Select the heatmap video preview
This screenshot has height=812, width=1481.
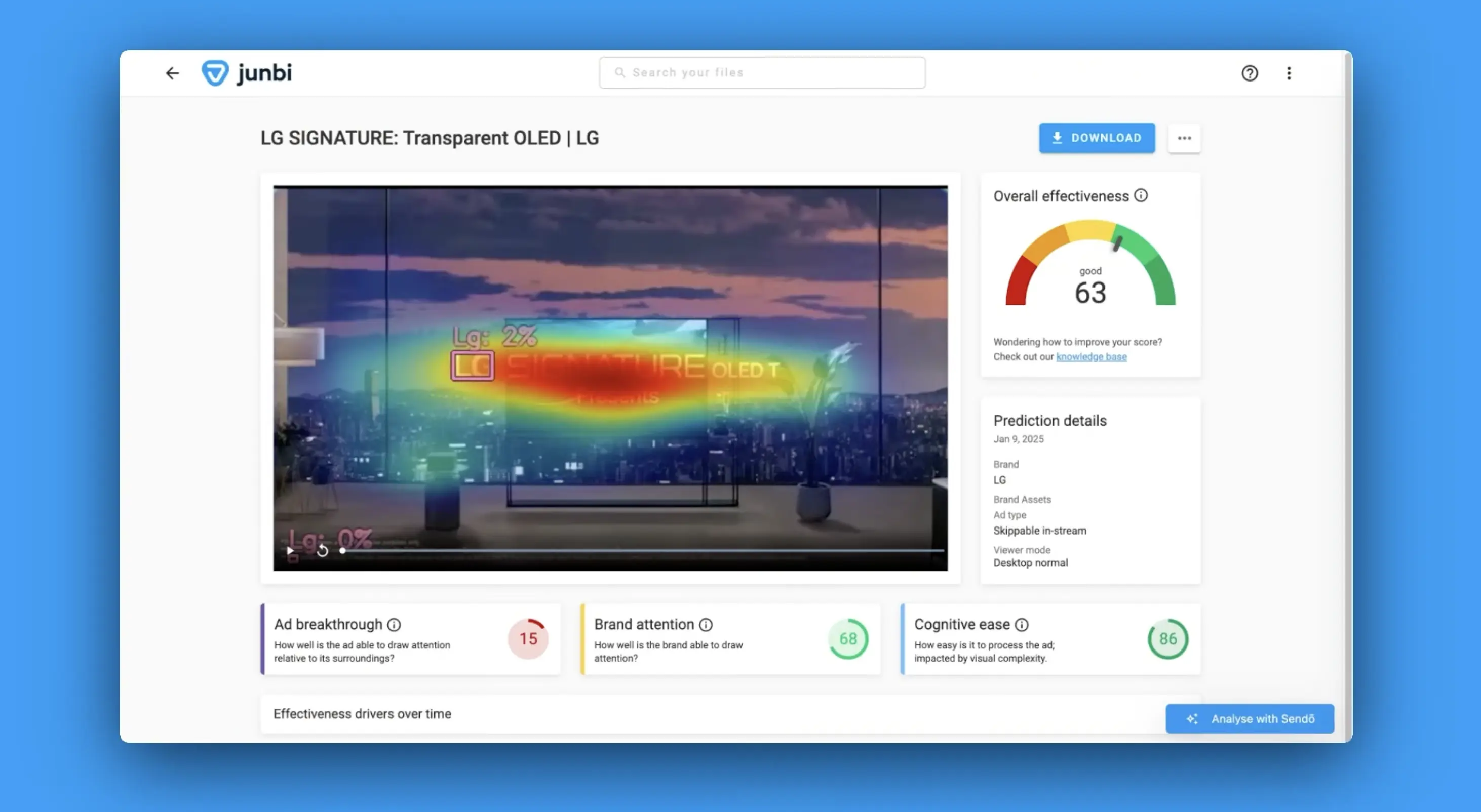tap(610, 378)
